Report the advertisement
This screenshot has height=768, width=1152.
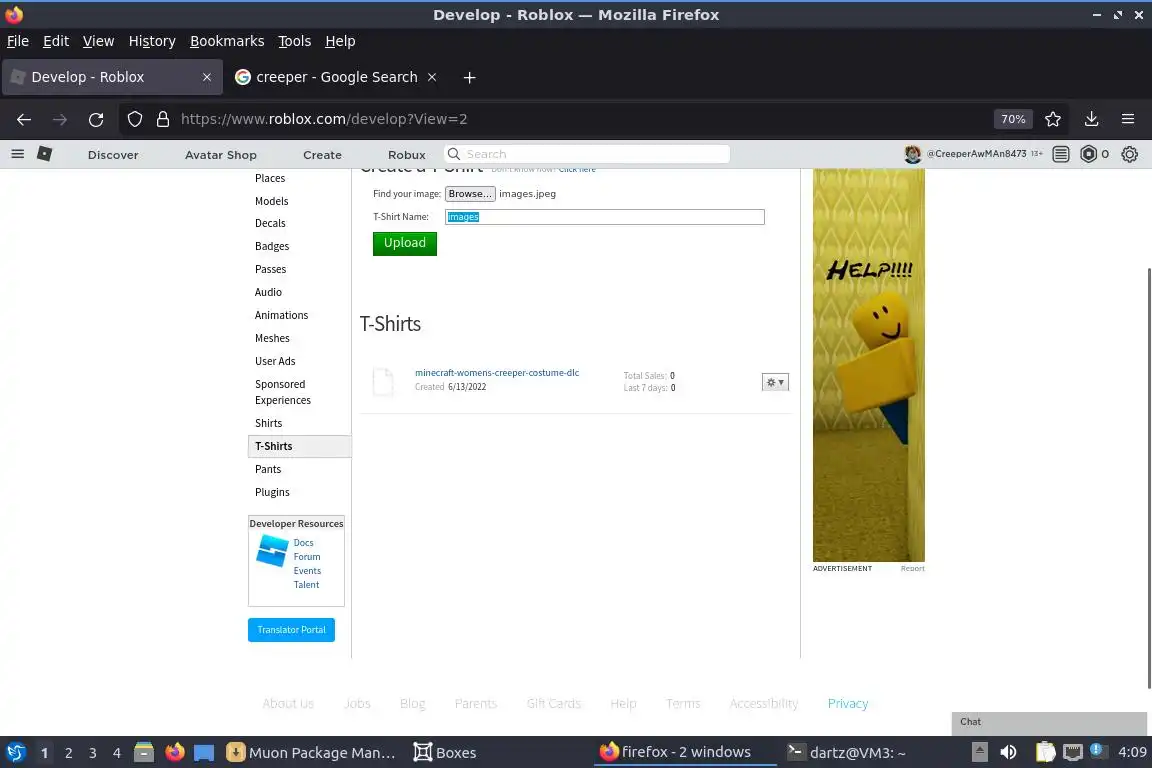[x=912, y=568]
